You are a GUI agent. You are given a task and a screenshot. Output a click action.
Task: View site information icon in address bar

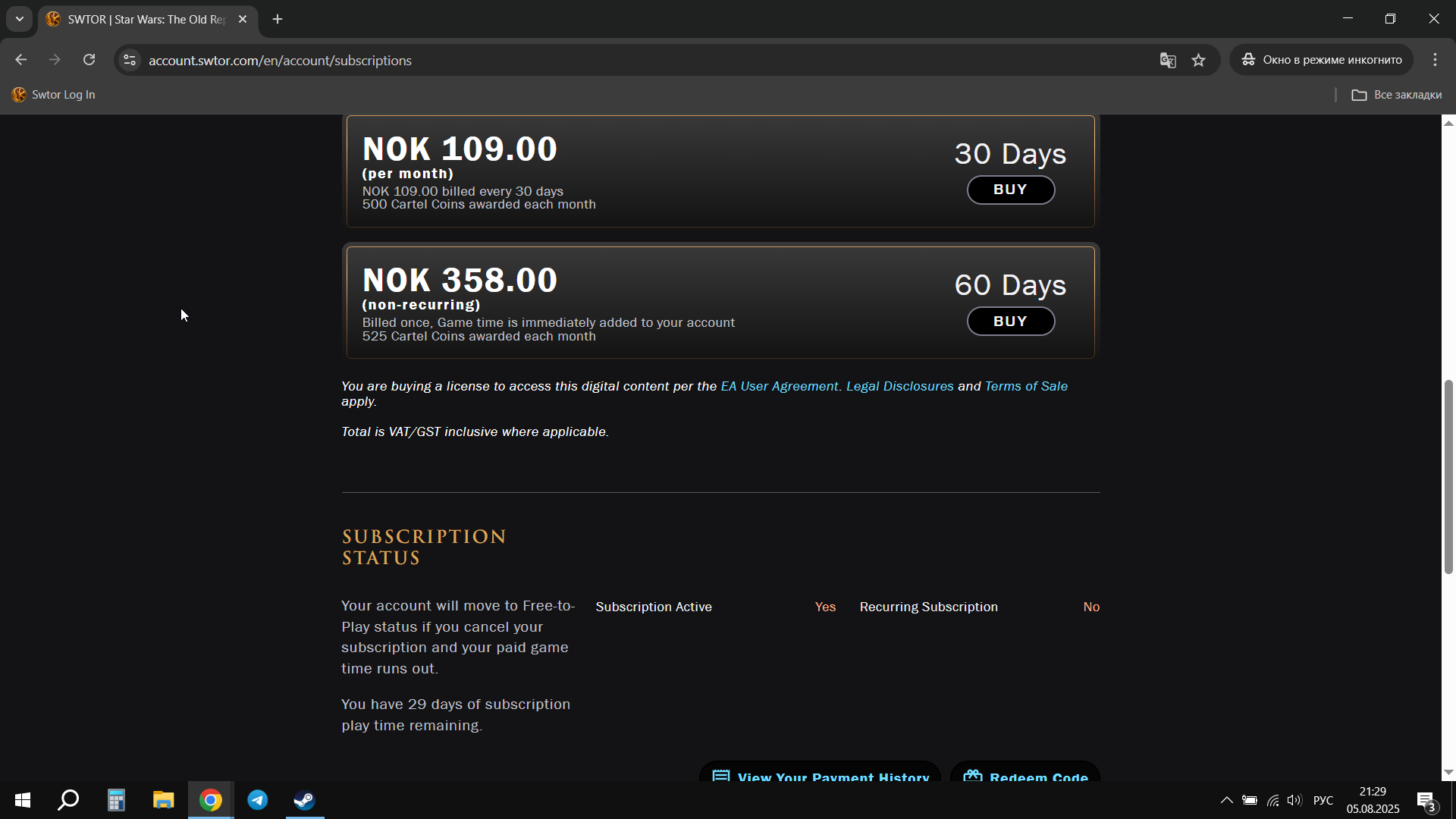[130, 60]
